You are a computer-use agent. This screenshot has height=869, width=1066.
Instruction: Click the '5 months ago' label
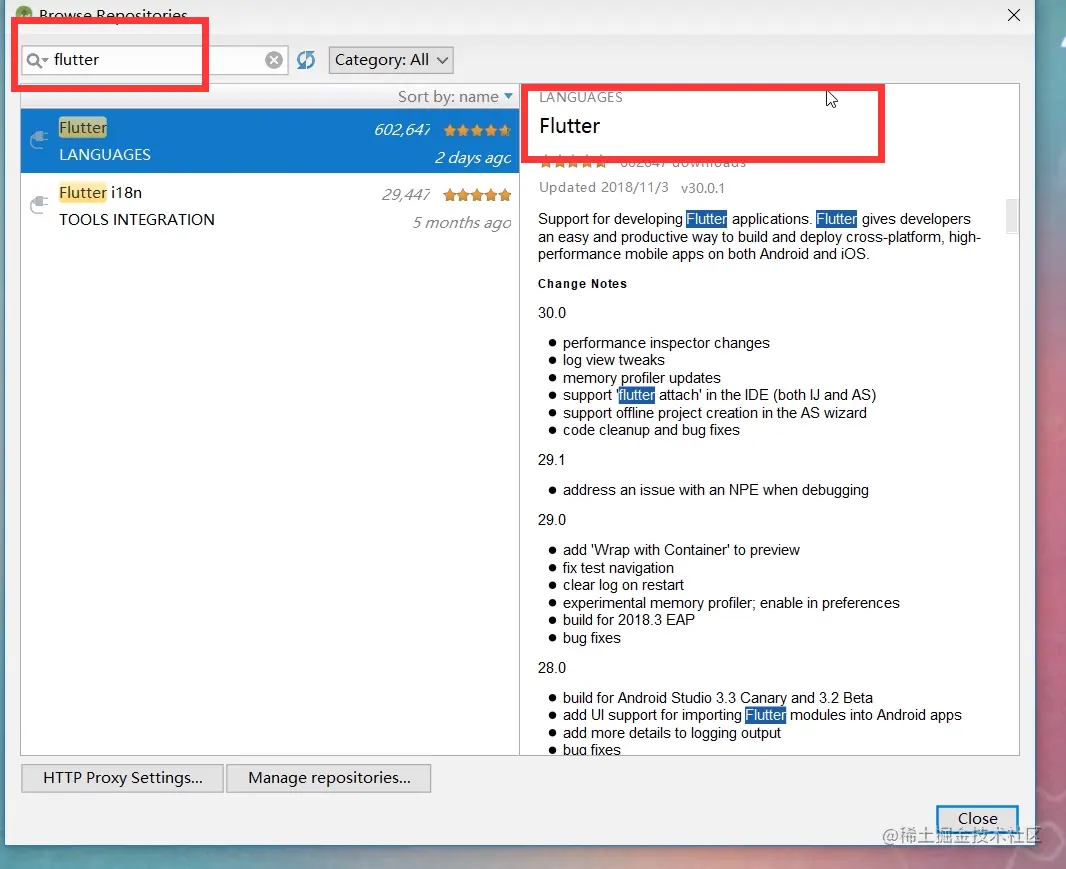point(462,223)
